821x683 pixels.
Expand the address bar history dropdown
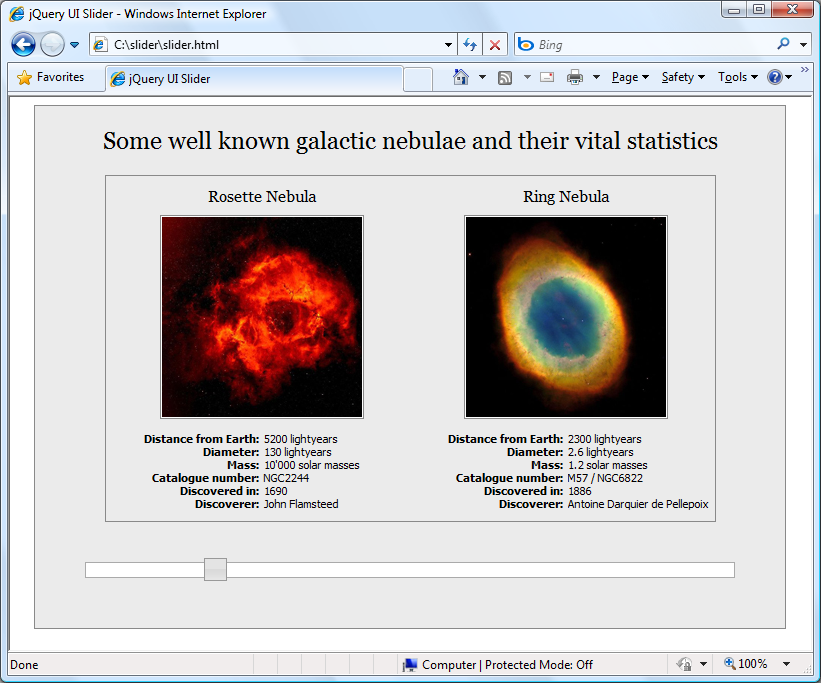448,45
